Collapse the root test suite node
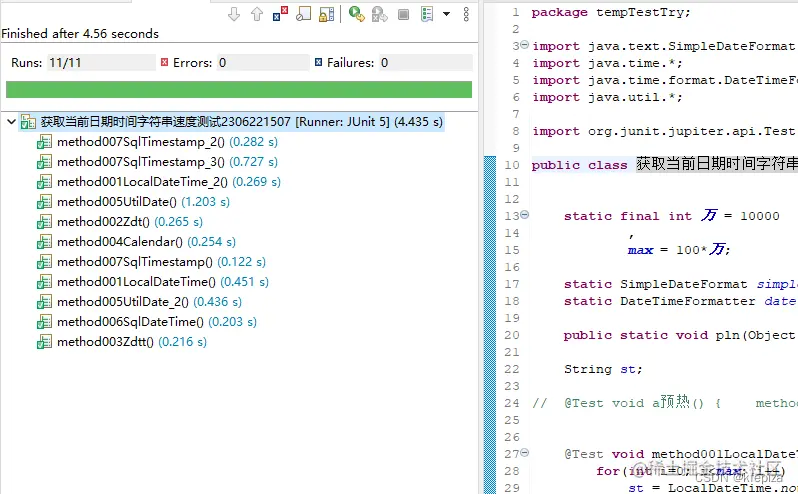This screenshot has height=494, width=798. coord(11,122)
